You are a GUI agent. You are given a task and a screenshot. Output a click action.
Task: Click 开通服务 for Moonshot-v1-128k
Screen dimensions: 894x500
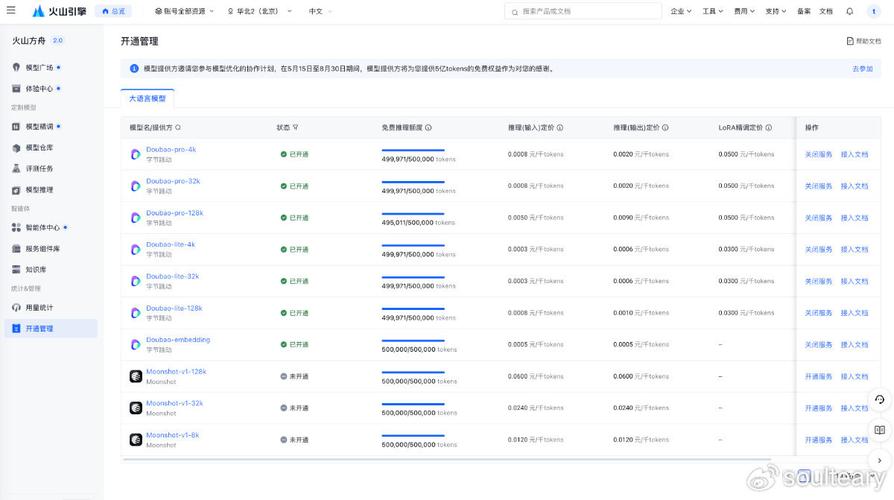818,376
